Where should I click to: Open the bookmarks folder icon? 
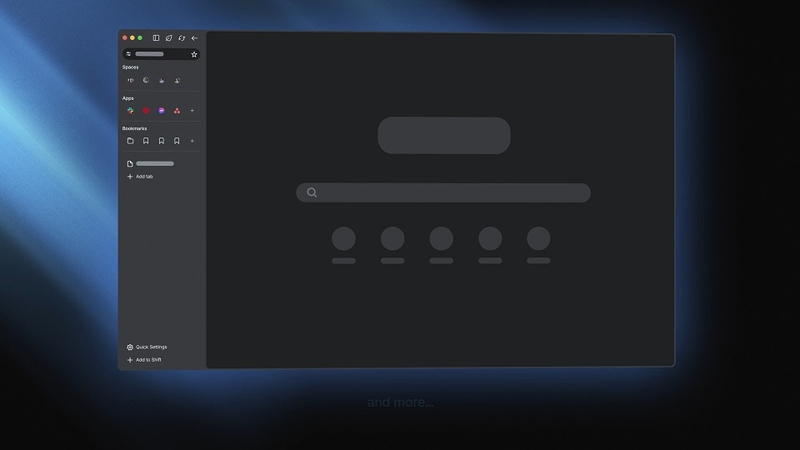131,141
